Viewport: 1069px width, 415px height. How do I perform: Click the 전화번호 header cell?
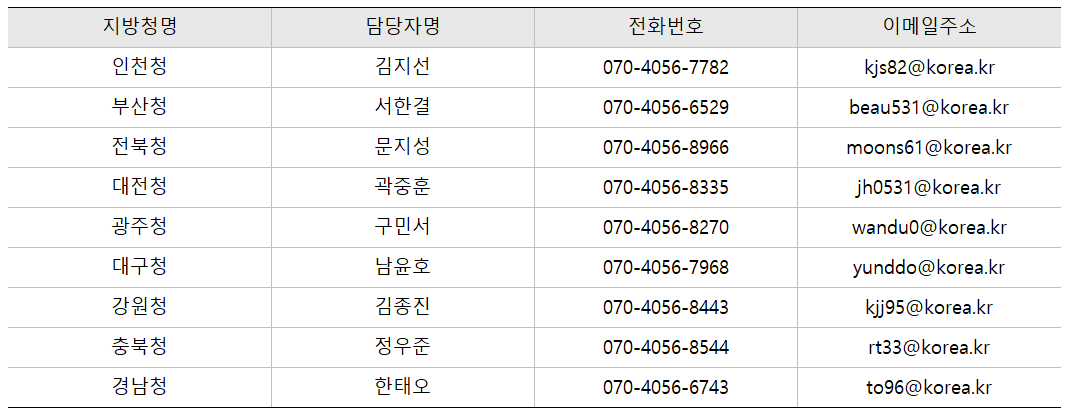click(666, 27)
